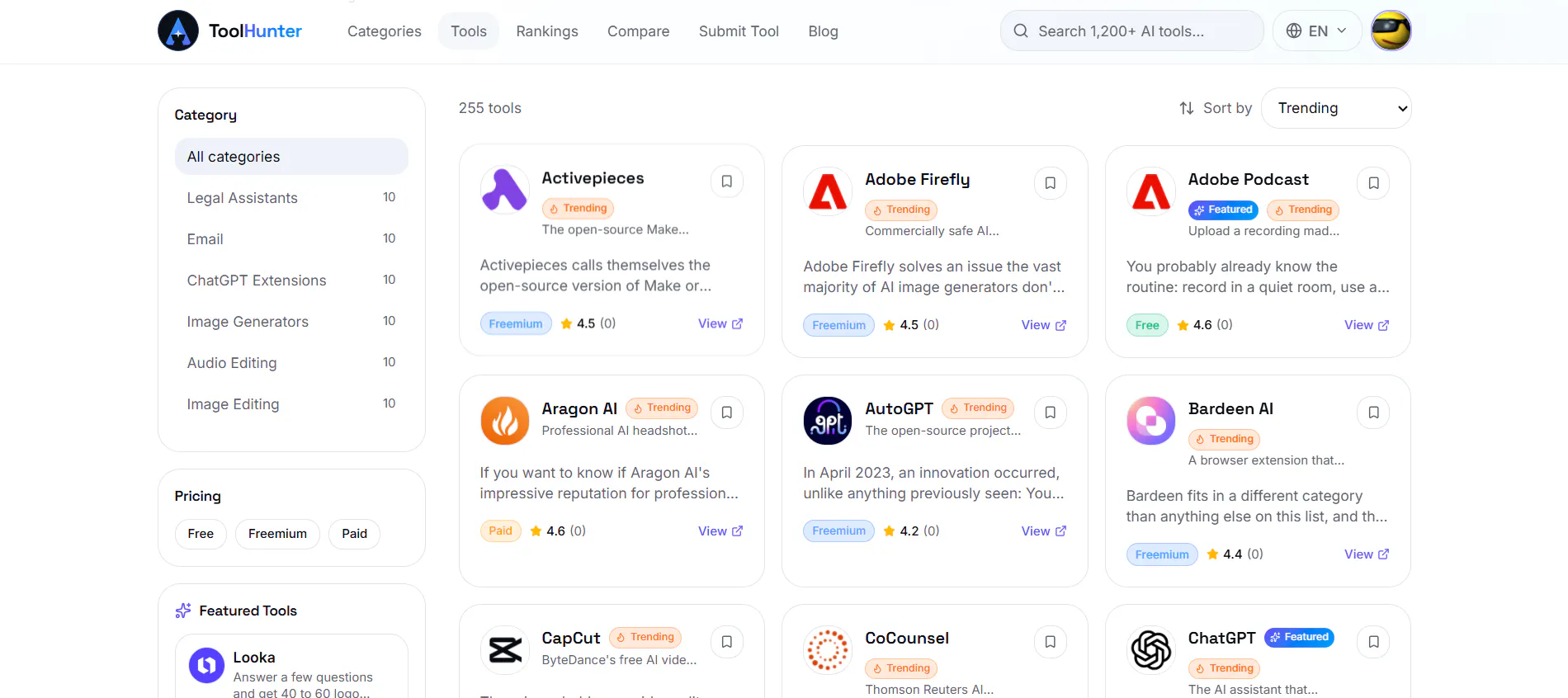
Task: Open the Looka featured tool card
Action: pyautogui.click(x=291, y=667)
